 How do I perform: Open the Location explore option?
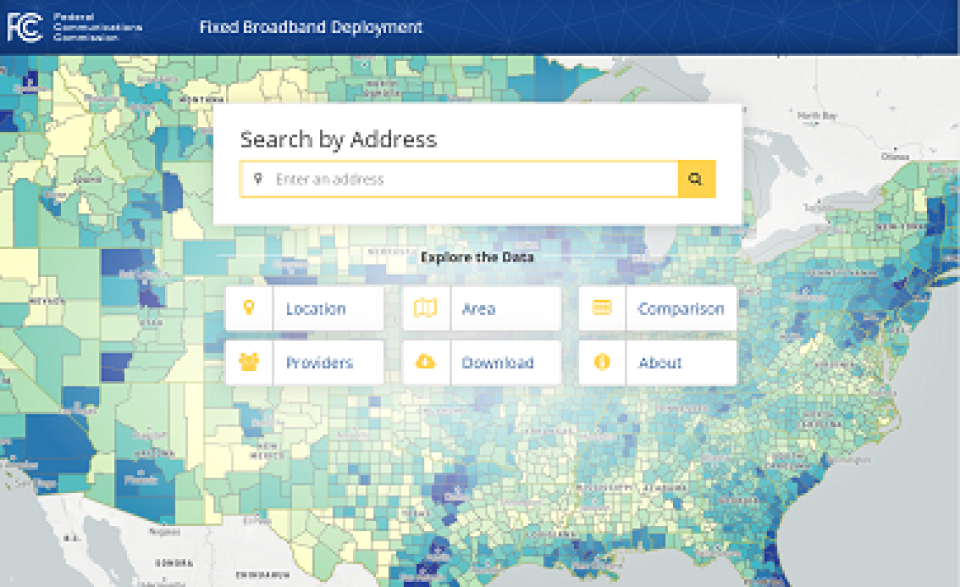coord(316,309)
